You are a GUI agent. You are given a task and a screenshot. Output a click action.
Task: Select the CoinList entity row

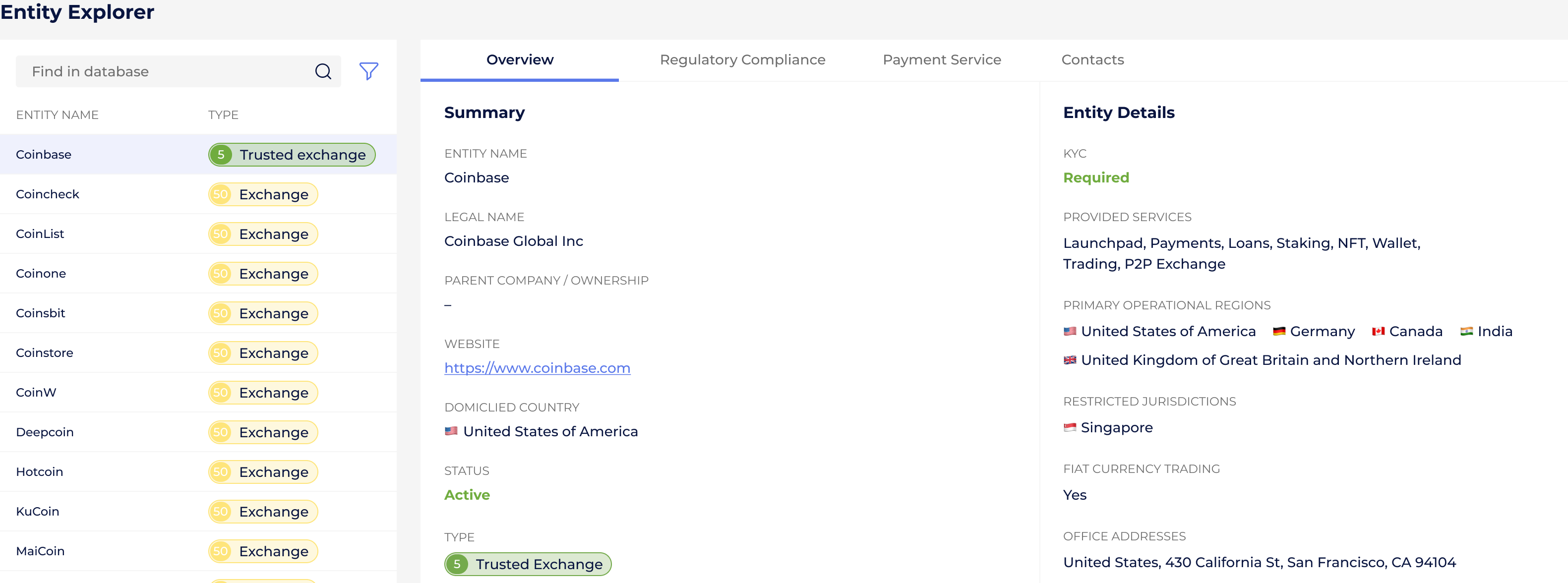198,233
